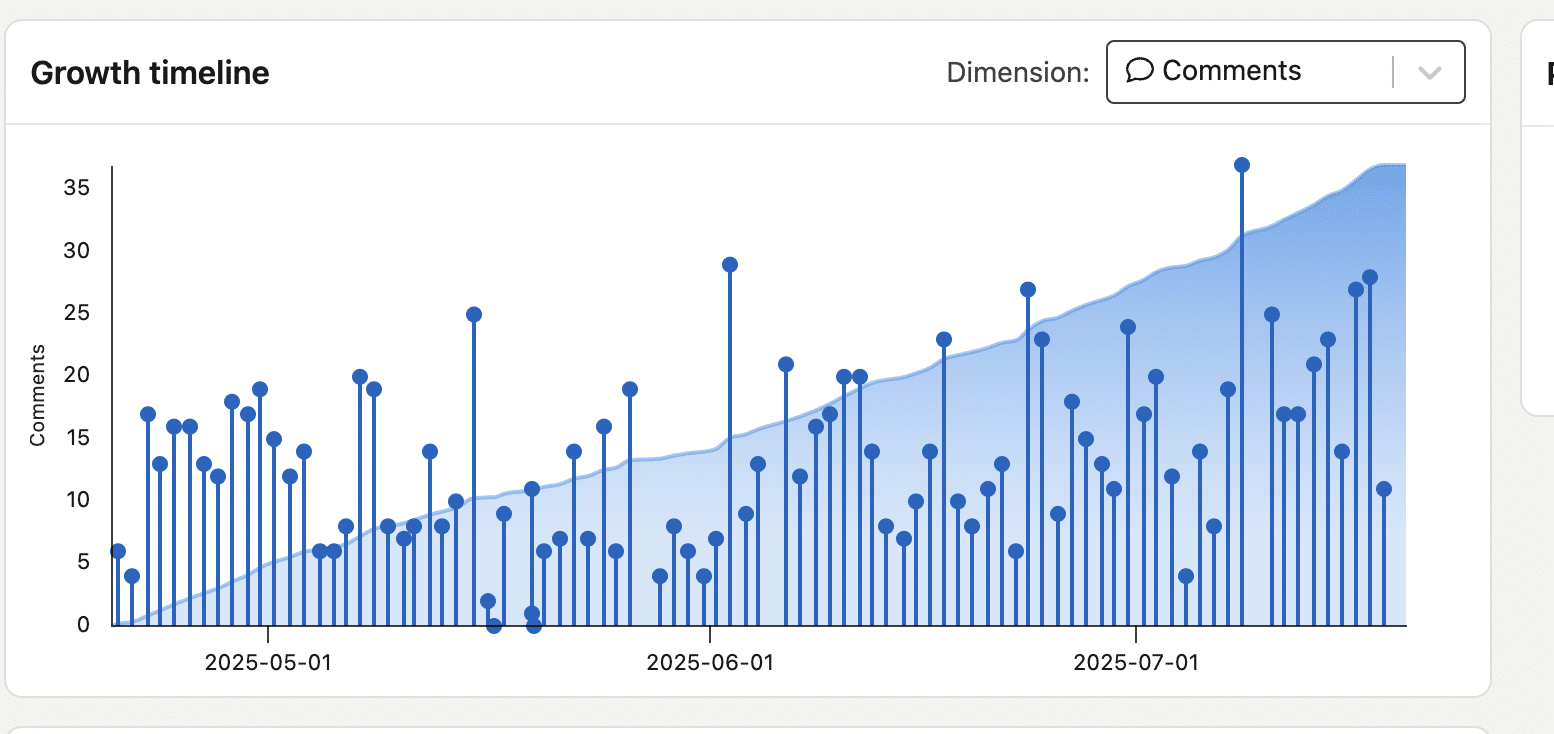Click the 2025-05-01 x-axis date label
Image resolution: width=1554 pixels, height=734 pixels.
(268, 662)
